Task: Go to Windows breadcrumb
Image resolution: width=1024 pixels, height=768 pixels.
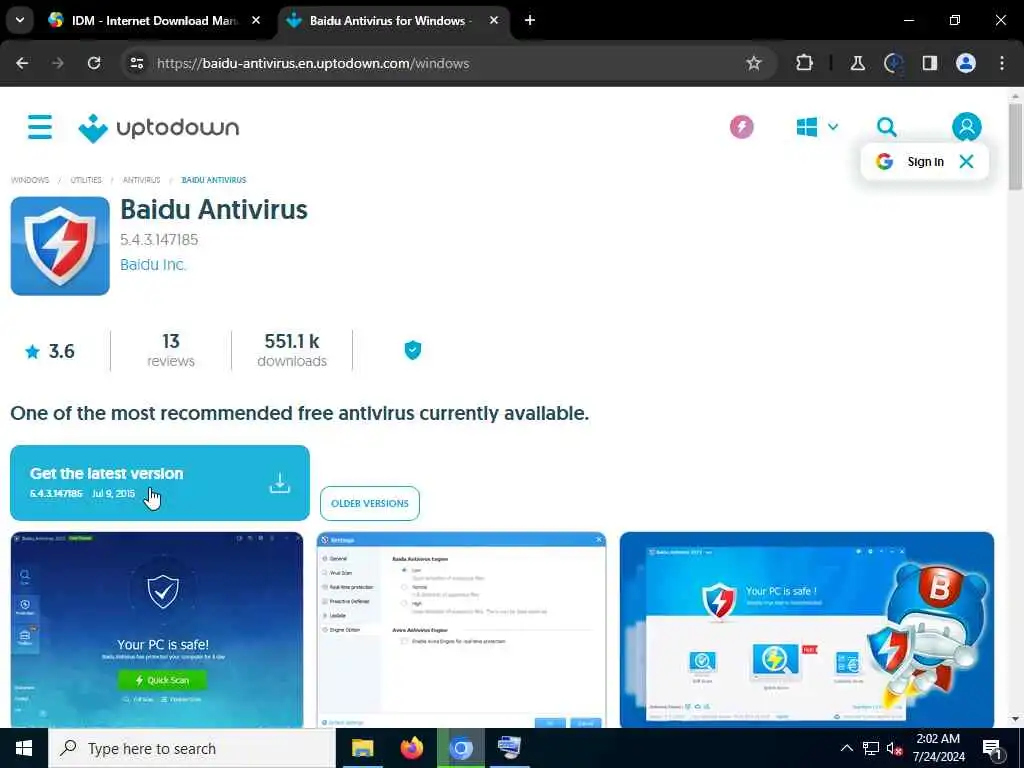Action: 30,180
